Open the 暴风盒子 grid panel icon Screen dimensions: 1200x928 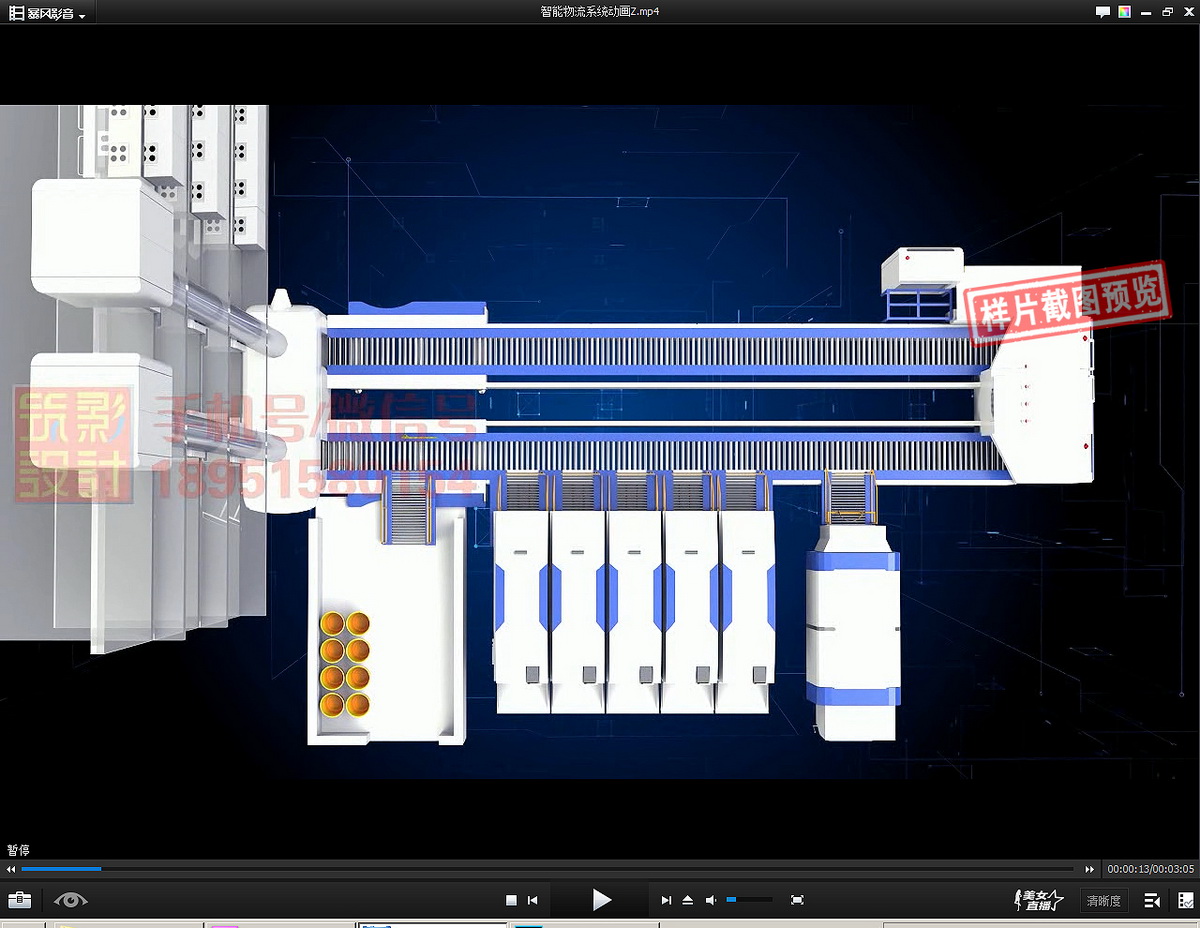[1185, 900]
